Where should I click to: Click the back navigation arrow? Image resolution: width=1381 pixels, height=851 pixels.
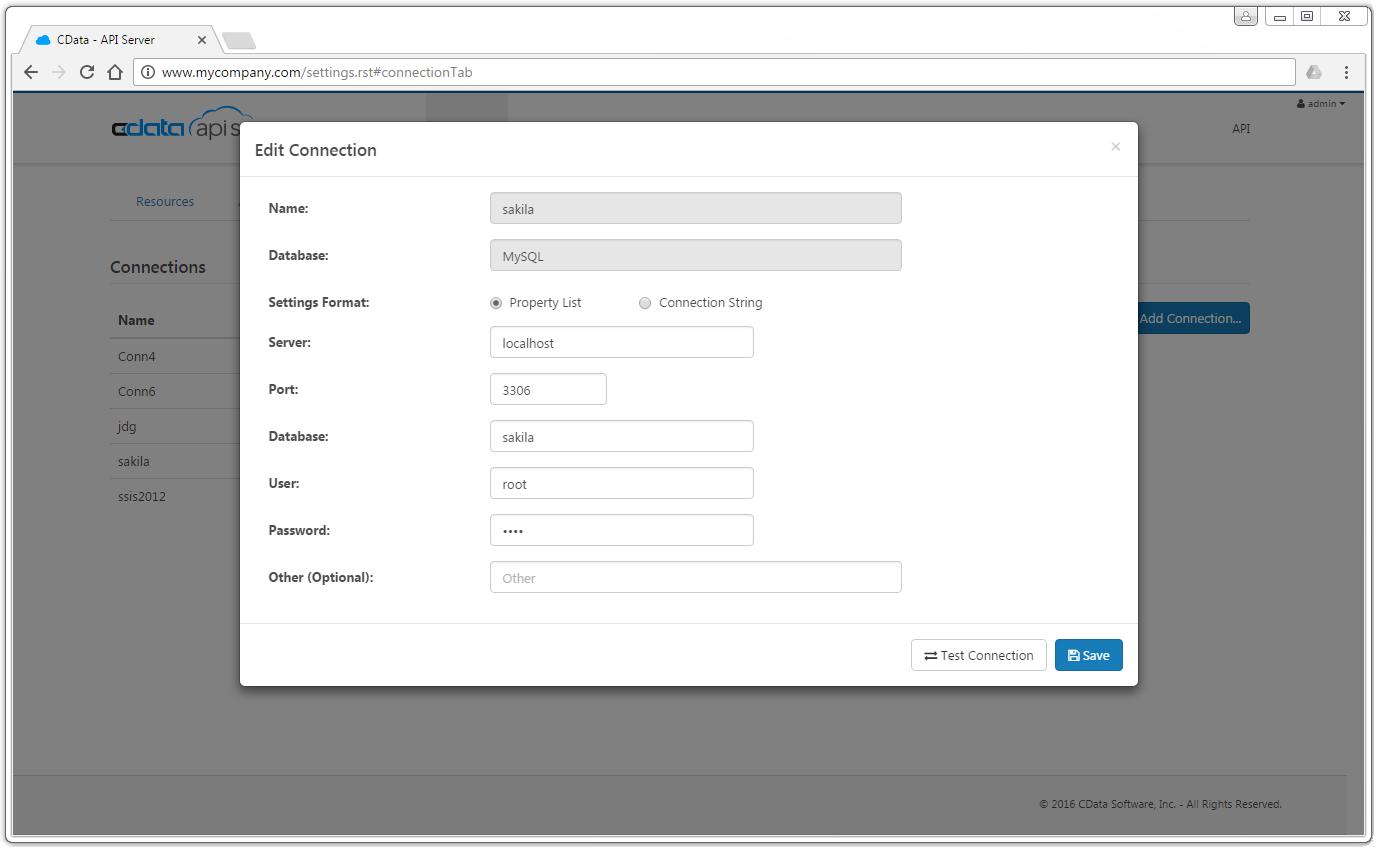click(x=30, y=72)
